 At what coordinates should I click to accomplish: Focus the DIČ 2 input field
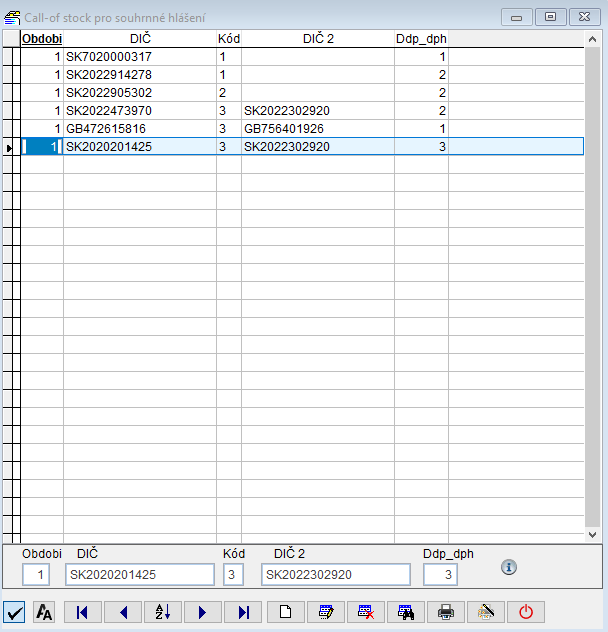336,575
